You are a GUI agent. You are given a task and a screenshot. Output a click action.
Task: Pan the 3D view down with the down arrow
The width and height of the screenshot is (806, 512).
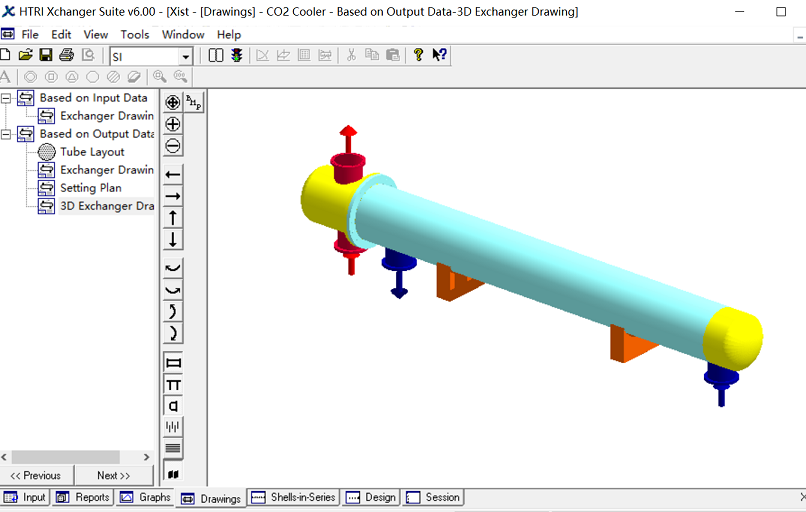pos(173,240)
